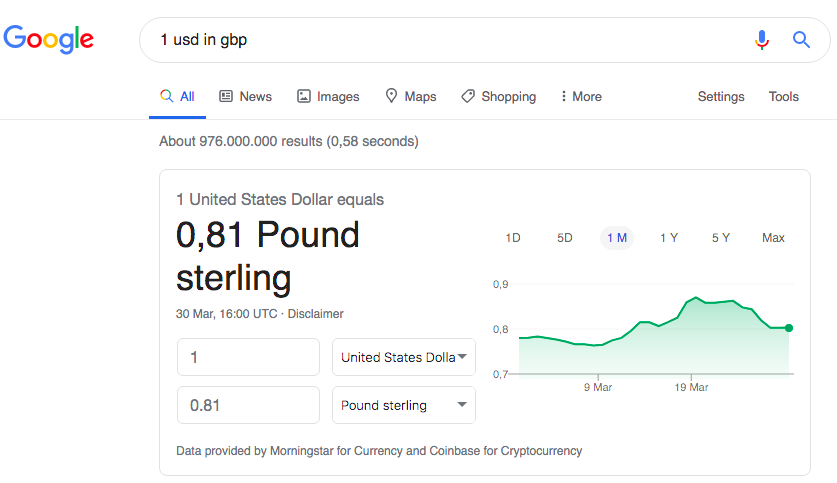This screenshot has height=483, width=837.
Task: Expand the Pound sterling currency dropdown
Action: click(x=404, y=405)
